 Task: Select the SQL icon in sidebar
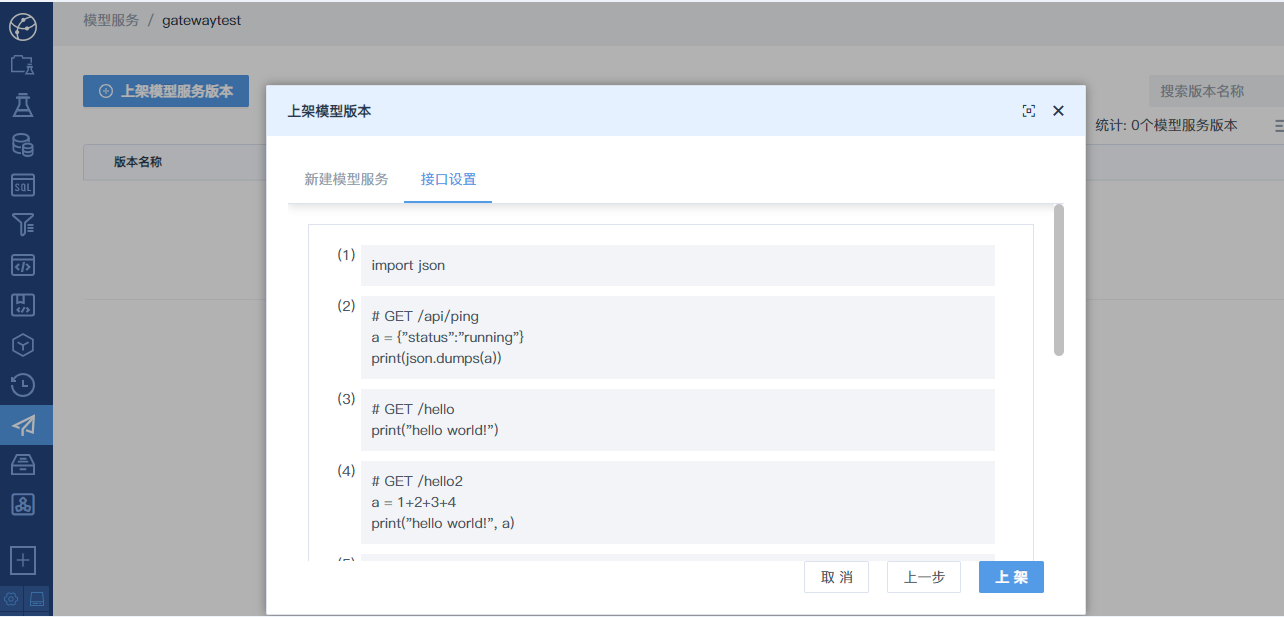point(22,185)
